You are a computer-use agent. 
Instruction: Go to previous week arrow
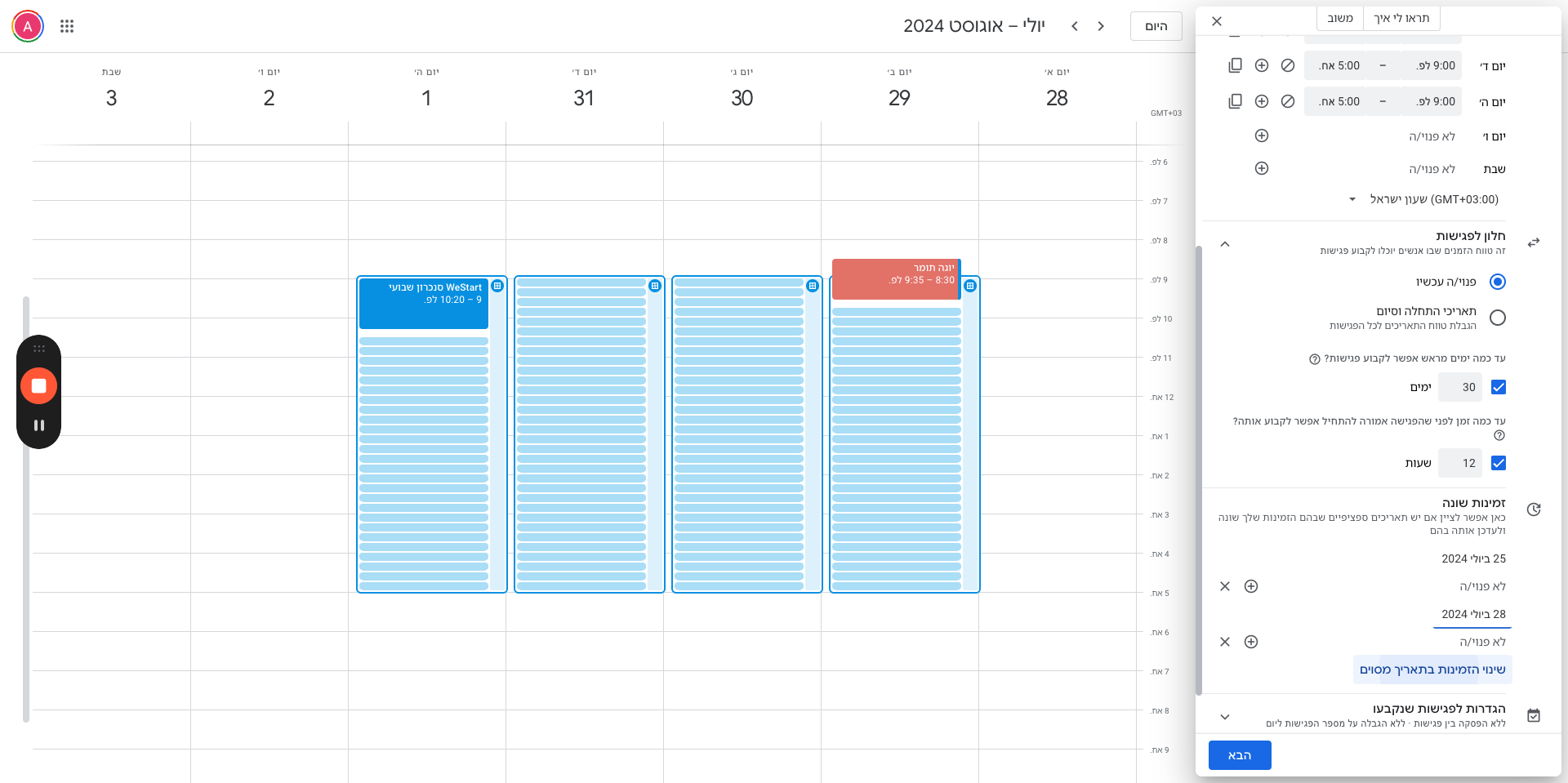coord(1101,26)
